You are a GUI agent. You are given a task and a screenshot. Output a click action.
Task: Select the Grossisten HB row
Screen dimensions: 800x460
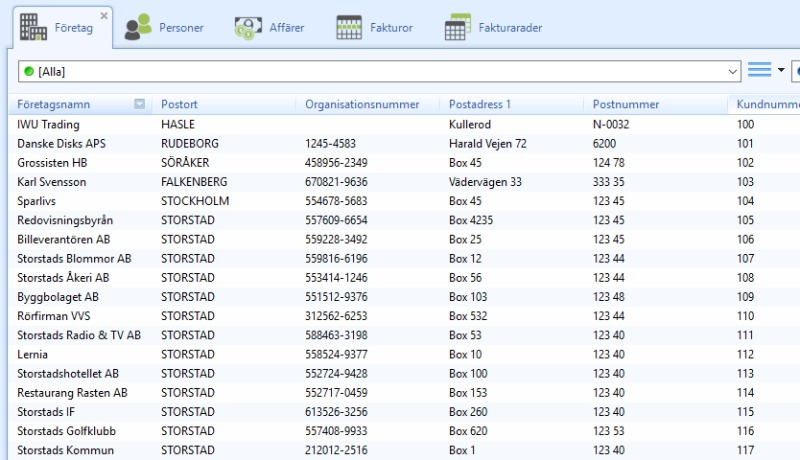404,163
